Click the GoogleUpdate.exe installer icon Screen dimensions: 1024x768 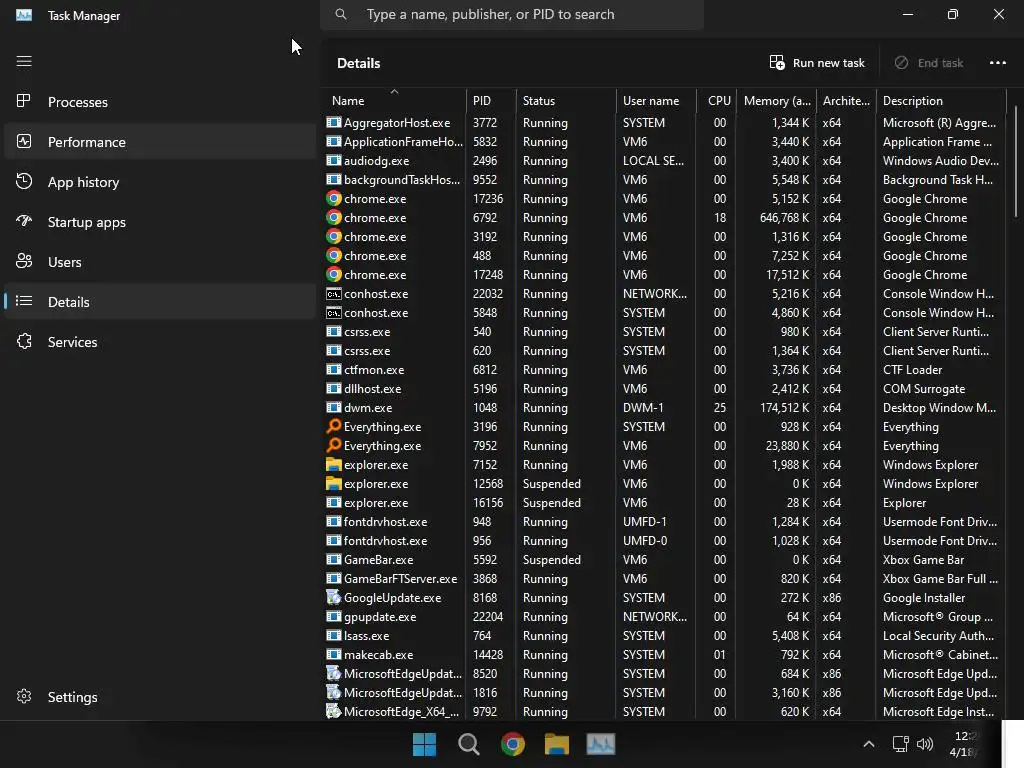click(x=334, y=597)
